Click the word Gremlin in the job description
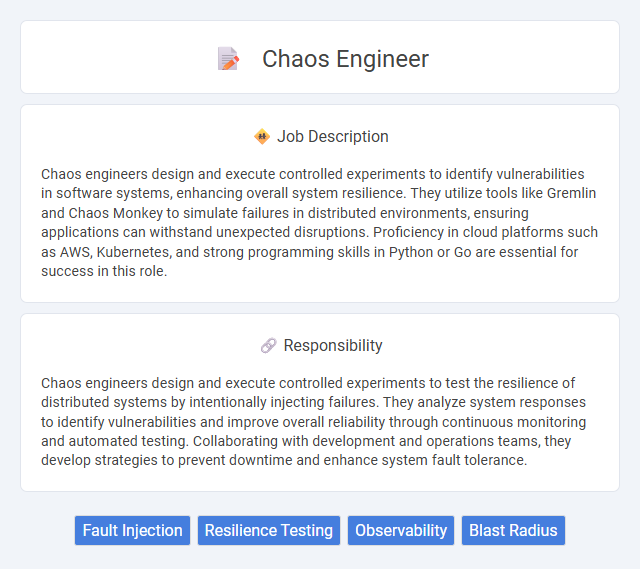 [x=571, y=193]
